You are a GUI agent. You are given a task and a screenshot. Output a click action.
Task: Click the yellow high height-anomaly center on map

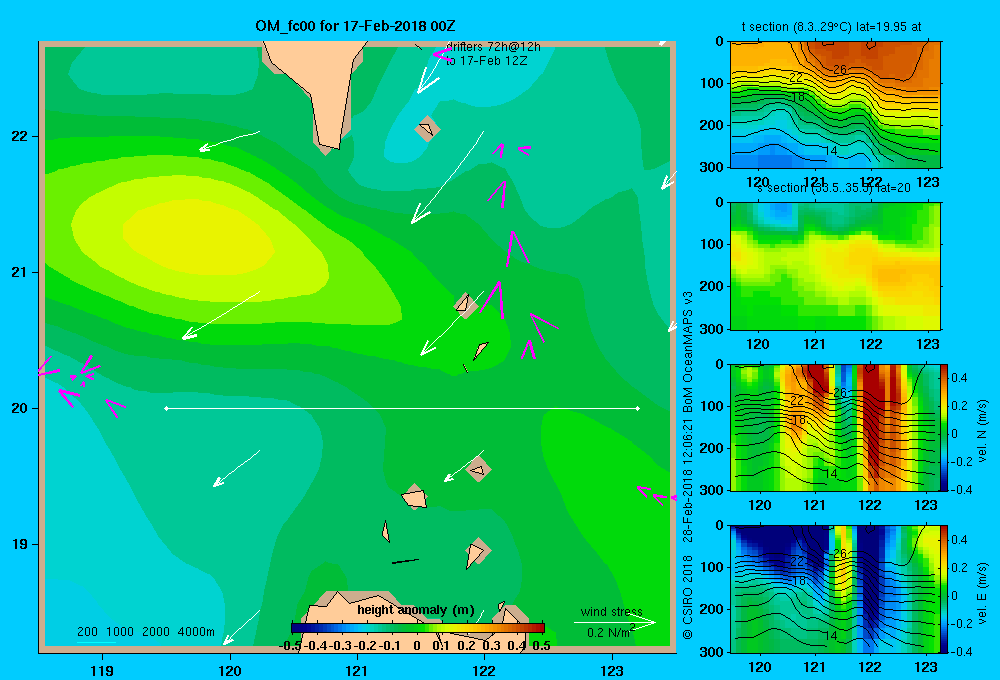click(x=198, y=237)
